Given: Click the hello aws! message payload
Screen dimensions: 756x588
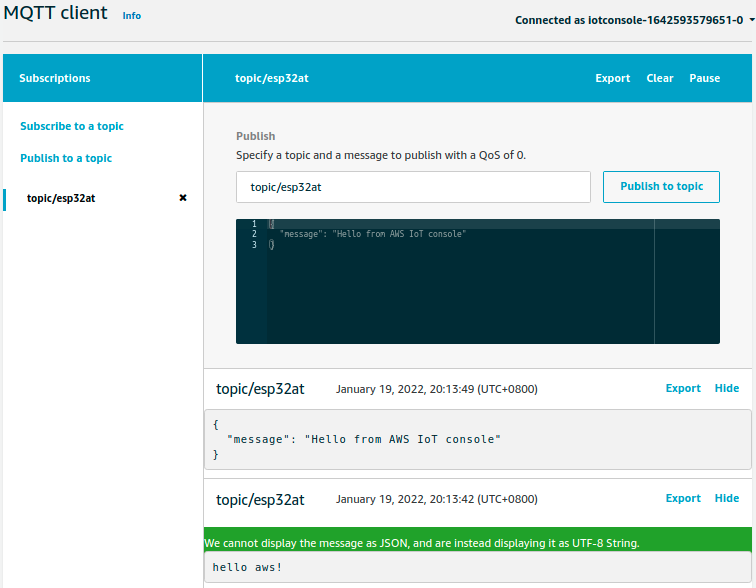Looking at the screenshot, I should (247, 567).
